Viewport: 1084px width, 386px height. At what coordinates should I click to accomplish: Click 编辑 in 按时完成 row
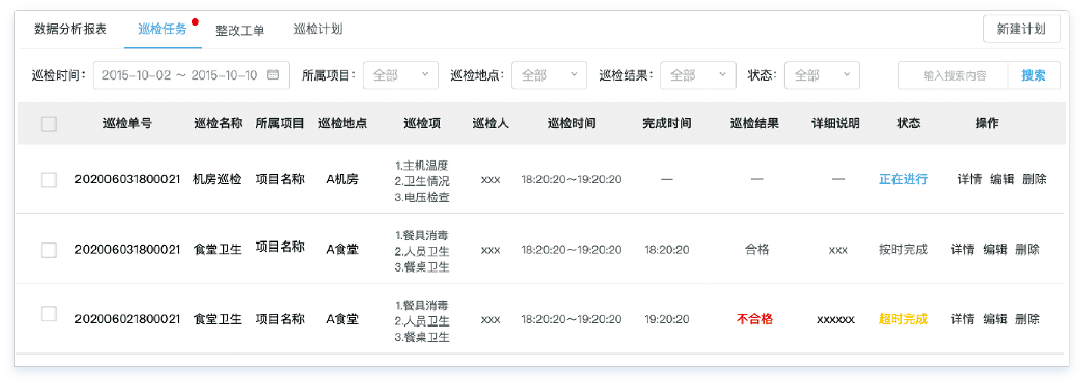coord(995,250)
